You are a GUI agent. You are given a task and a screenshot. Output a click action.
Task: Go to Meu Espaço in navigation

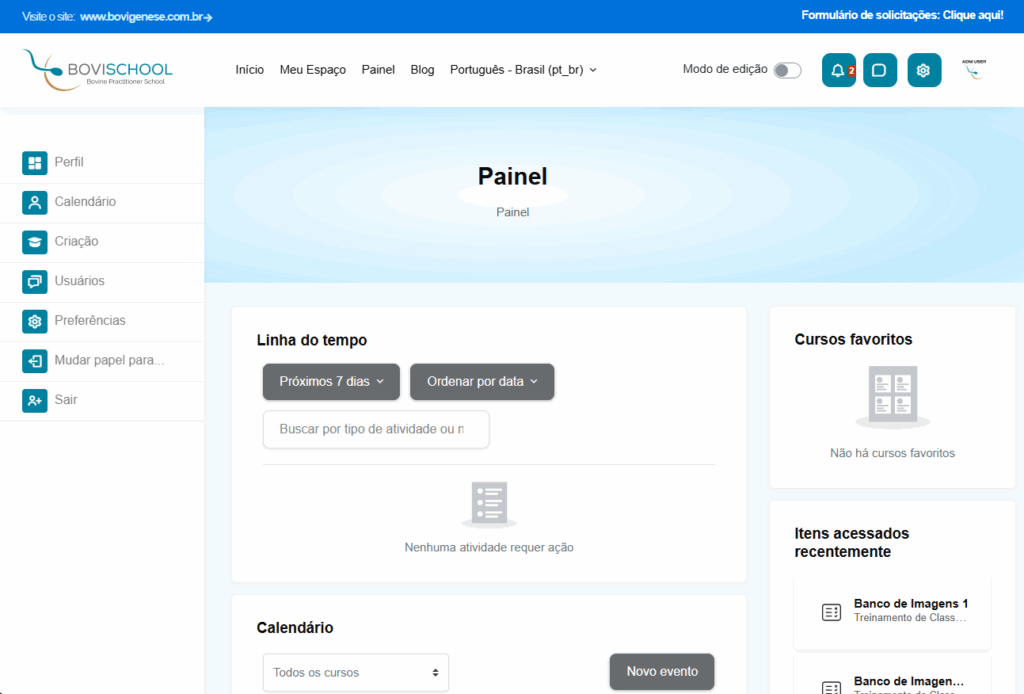(x=312, y=70)
